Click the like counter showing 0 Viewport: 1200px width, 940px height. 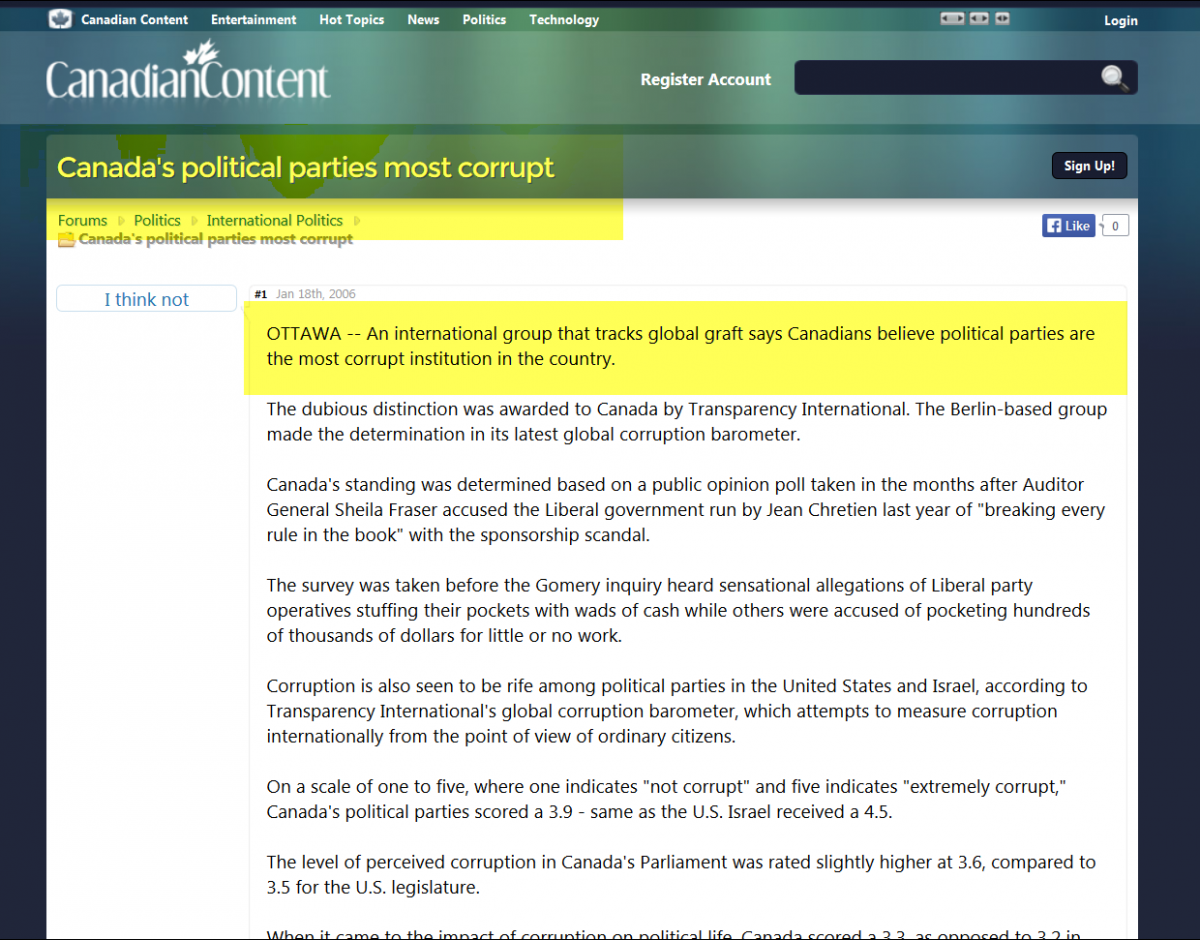click(x=1113, y=225)
